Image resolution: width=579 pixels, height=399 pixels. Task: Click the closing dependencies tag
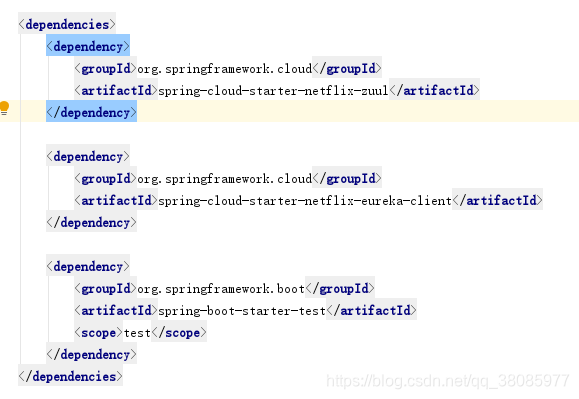(71, 376)
